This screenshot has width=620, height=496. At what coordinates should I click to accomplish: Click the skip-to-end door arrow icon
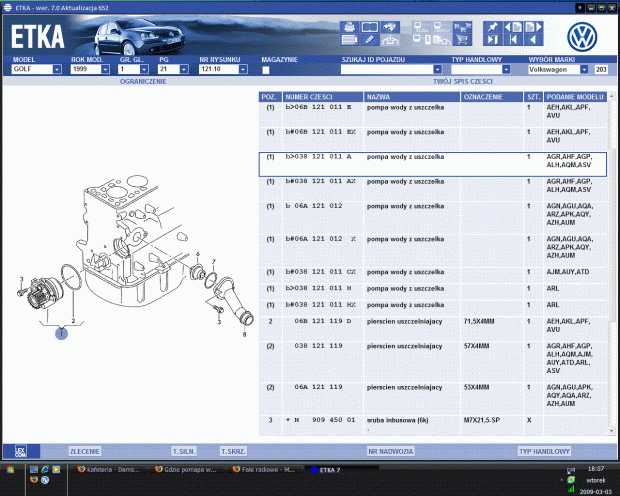(493, 40)
